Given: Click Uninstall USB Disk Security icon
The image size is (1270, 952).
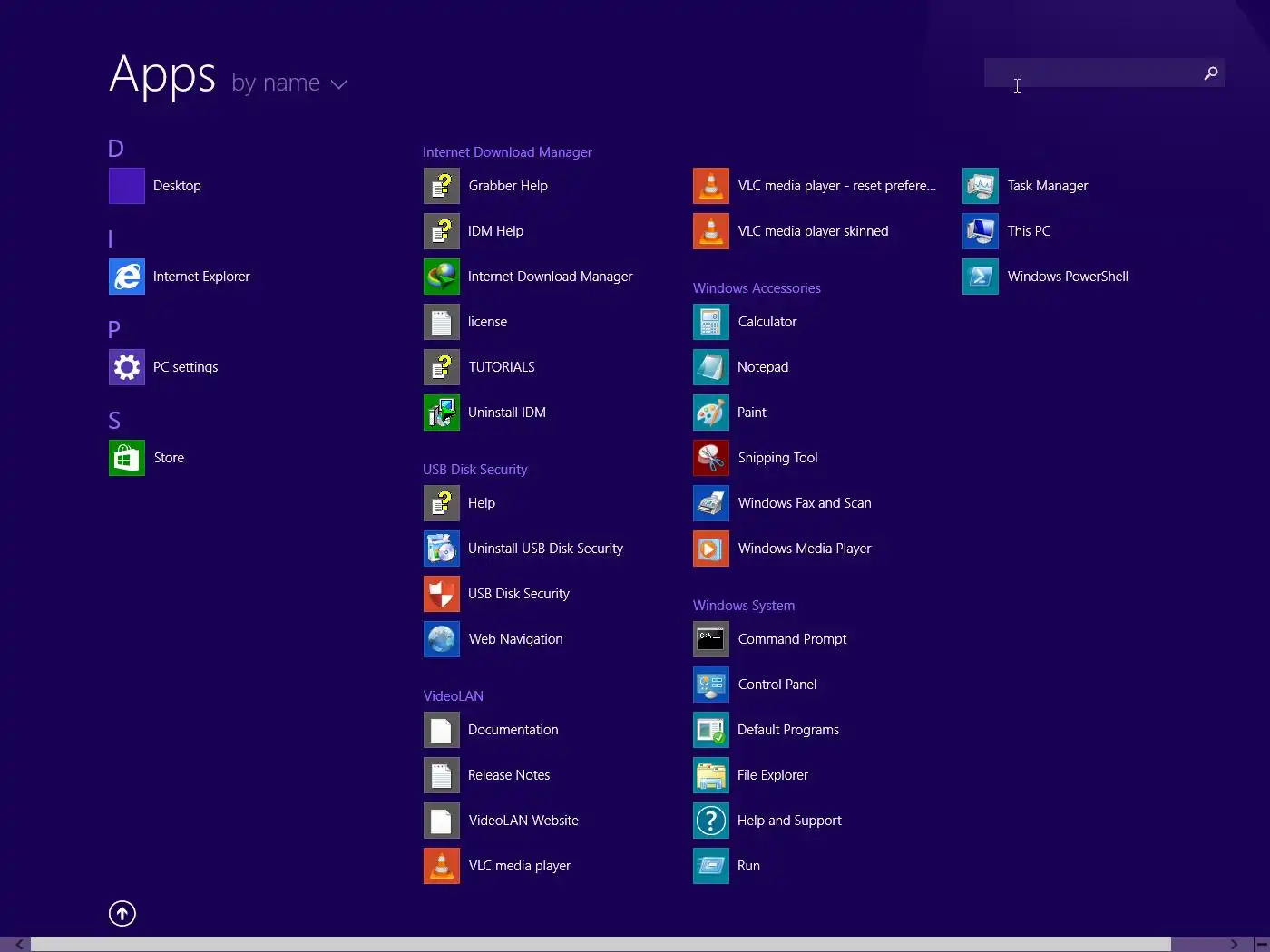Looking at the screenshot, I should (x=442, y=549).
